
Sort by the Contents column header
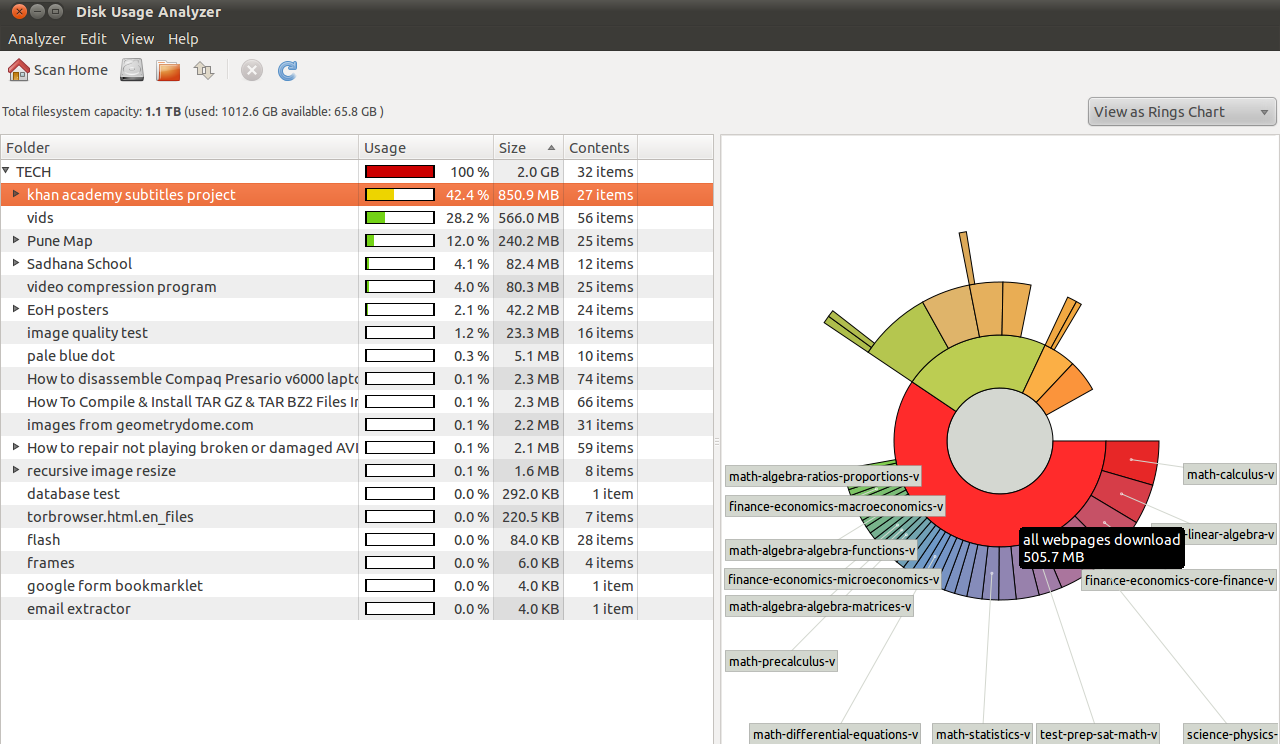[x=600, y=148]
